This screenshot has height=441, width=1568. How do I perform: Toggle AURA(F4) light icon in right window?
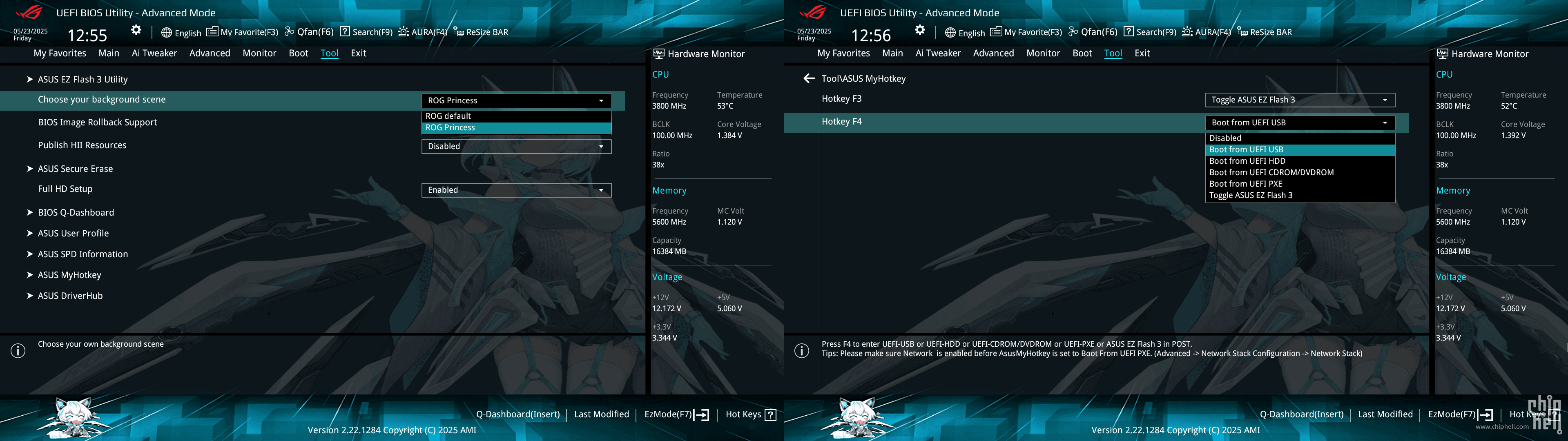click(x=1188, y=31)
